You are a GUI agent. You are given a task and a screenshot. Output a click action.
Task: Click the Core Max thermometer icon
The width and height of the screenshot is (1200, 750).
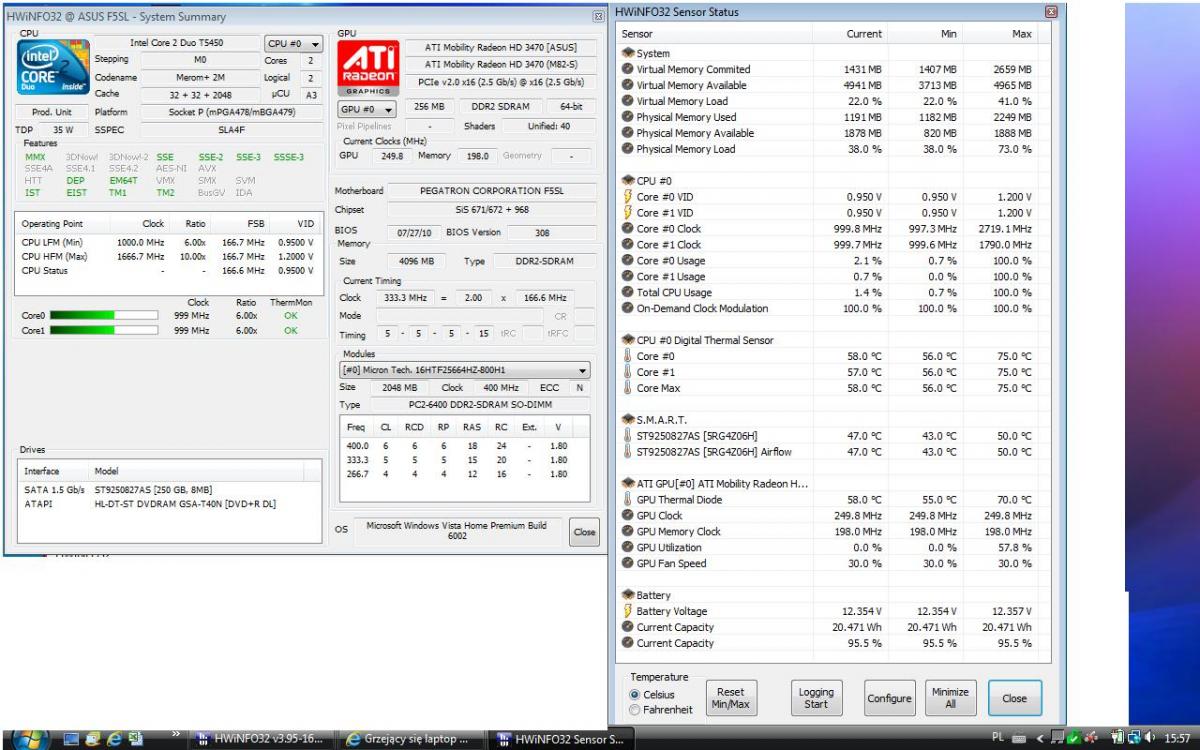[628, 388]
